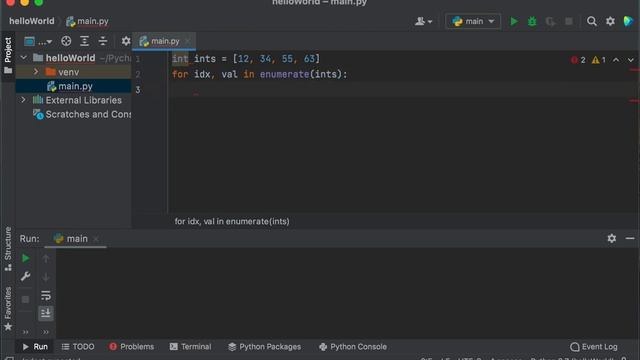Open Search Everywhere magnifier icon
The image size is (640, 360).
pyautogui.click(x=591, y=21)
